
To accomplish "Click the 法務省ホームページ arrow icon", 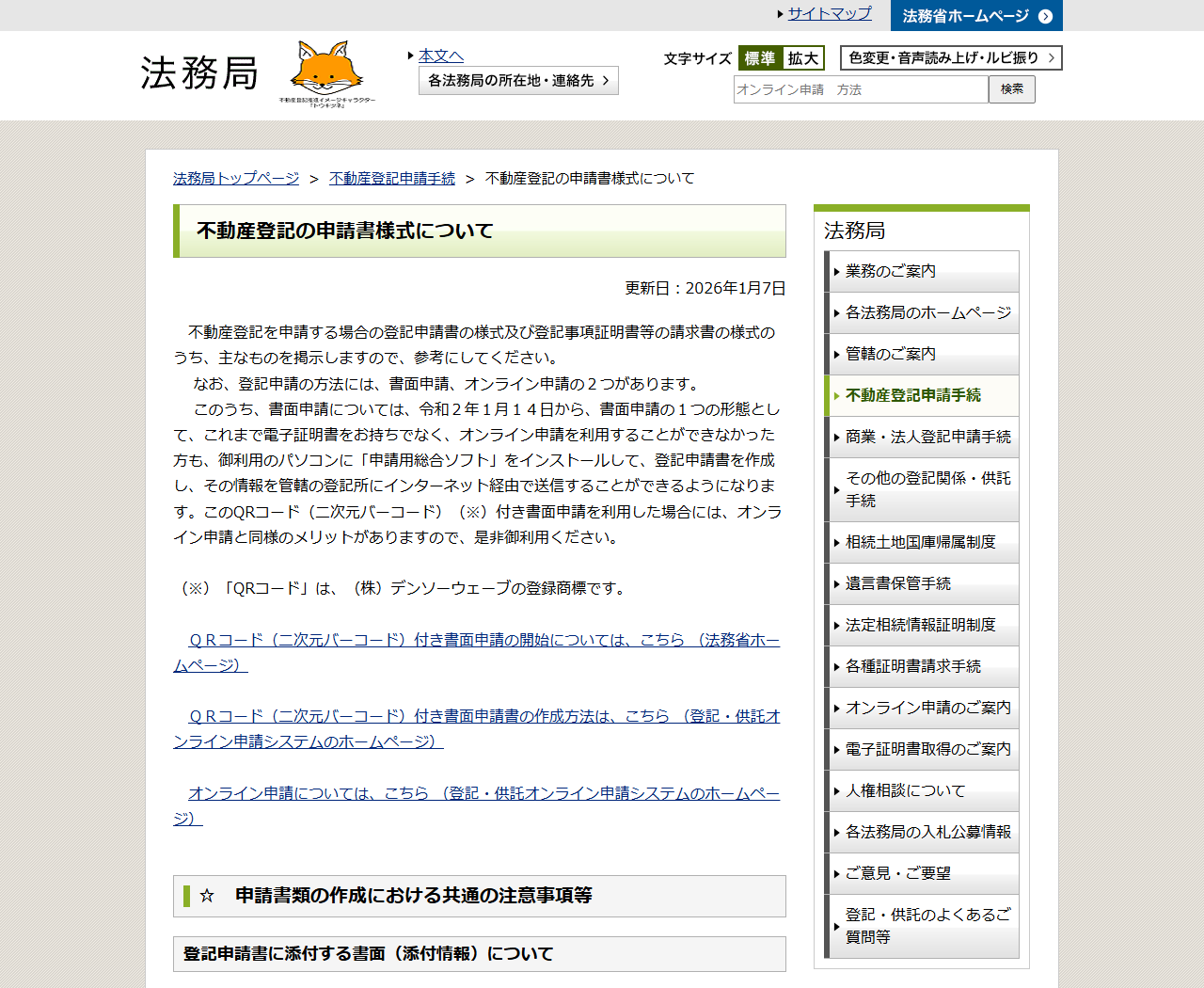I will pos(1045,16).
